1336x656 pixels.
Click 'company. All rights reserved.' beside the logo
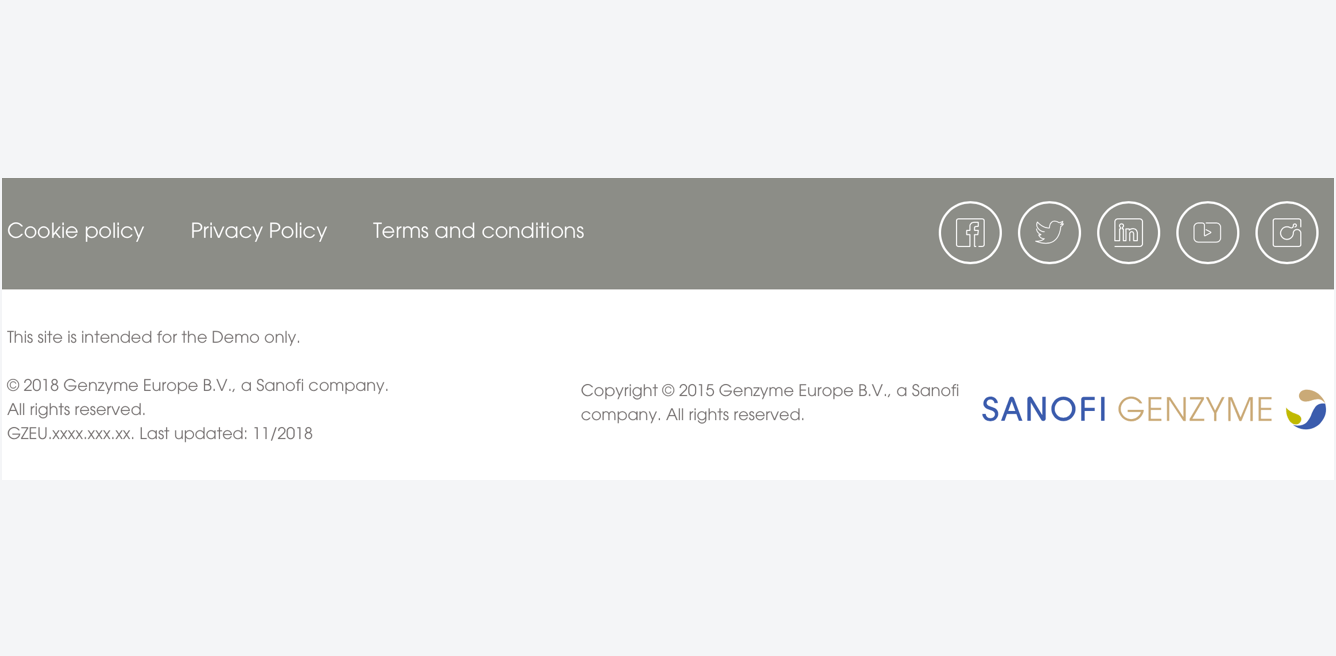[692, 414]
